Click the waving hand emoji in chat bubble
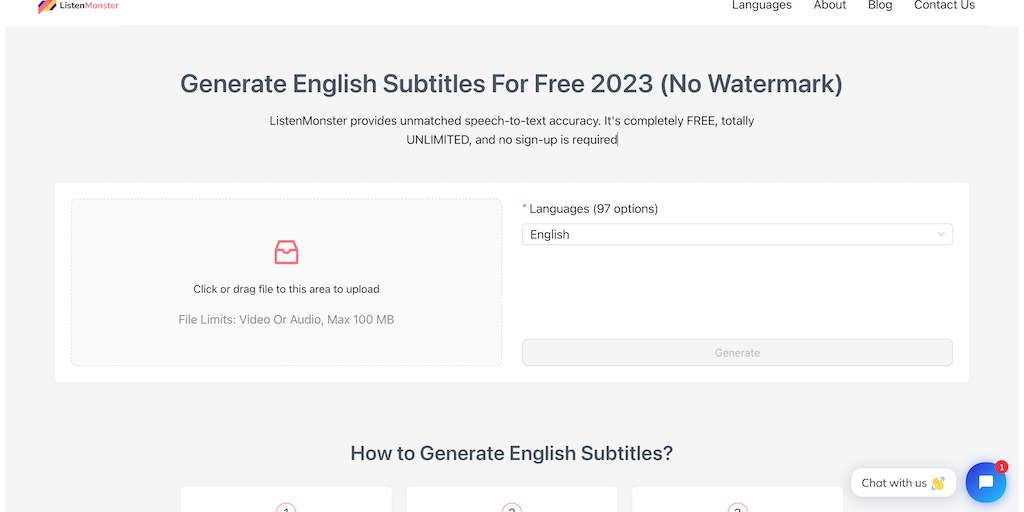The height and width of the screenshot is (512, 1024). tap(938, 483)
